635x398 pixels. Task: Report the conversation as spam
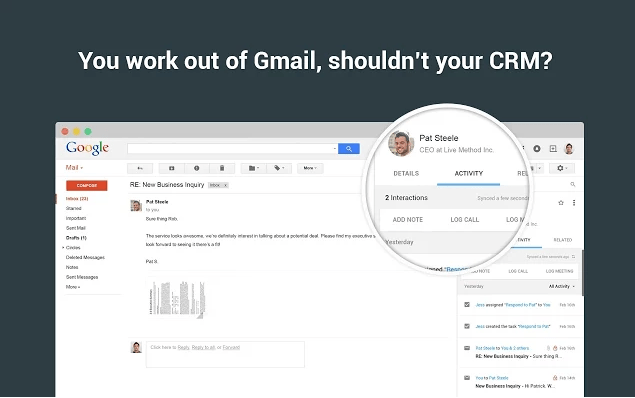tap(197, 168)
